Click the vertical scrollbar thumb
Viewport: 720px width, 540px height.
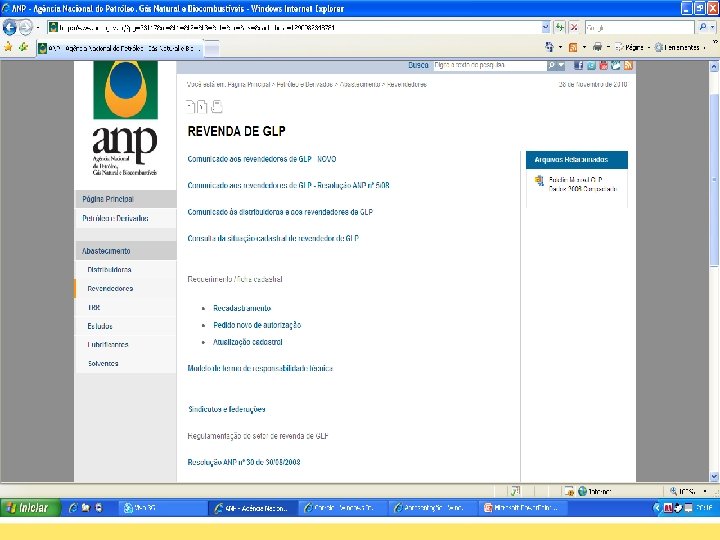(714, 179)
